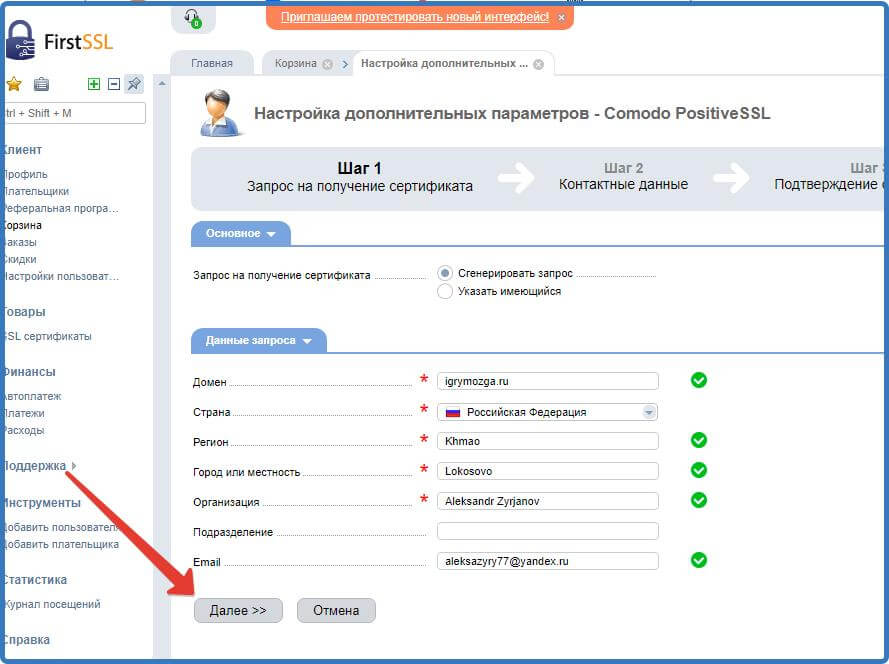Open the Страна country dropdown
Image resolution: width=889 pixels, height=664 pixels.
[547, 412]
